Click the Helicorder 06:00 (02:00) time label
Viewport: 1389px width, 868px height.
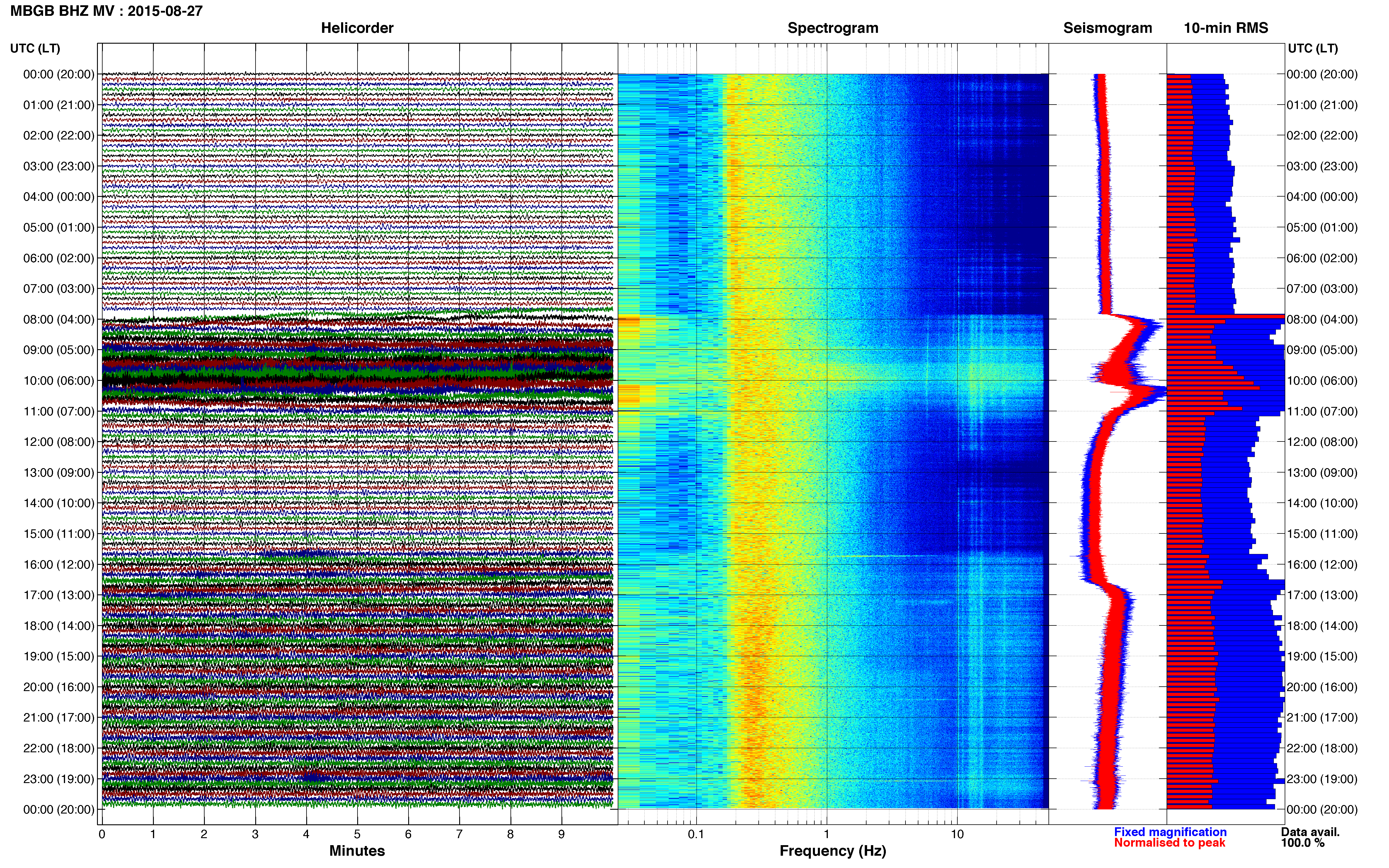pyautogui.click(x=59, y=258)
